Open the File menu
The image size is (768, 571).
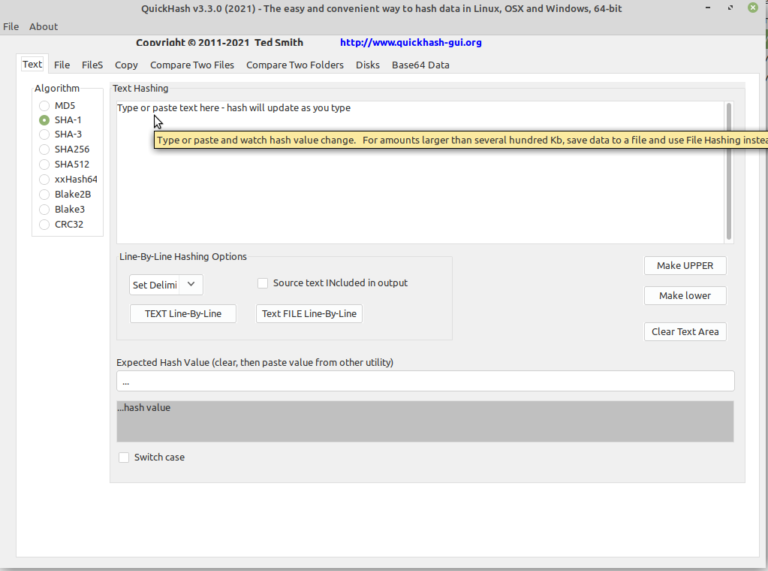click(11, 26)
